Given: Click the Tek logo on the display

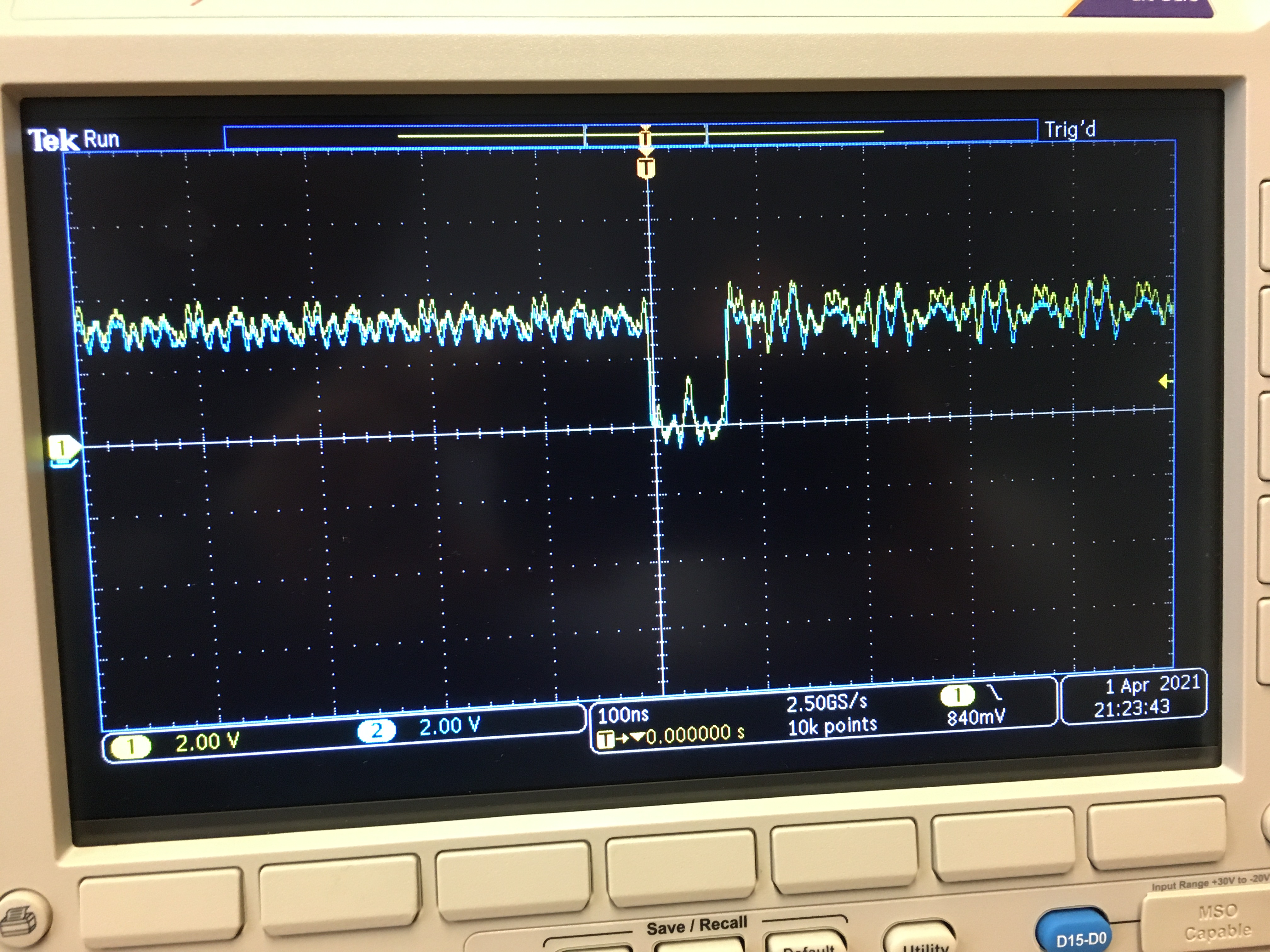Looking at the screenshot, I should point(53,140).
